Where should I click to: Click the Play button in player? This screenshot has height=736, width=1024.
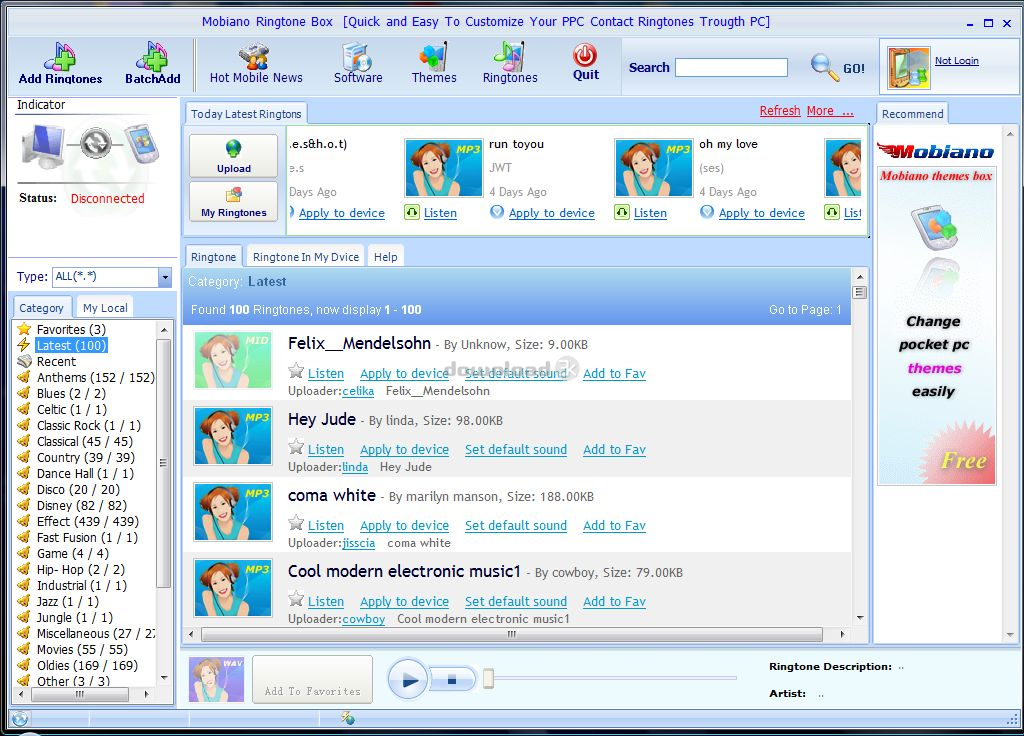pos(408,680)
